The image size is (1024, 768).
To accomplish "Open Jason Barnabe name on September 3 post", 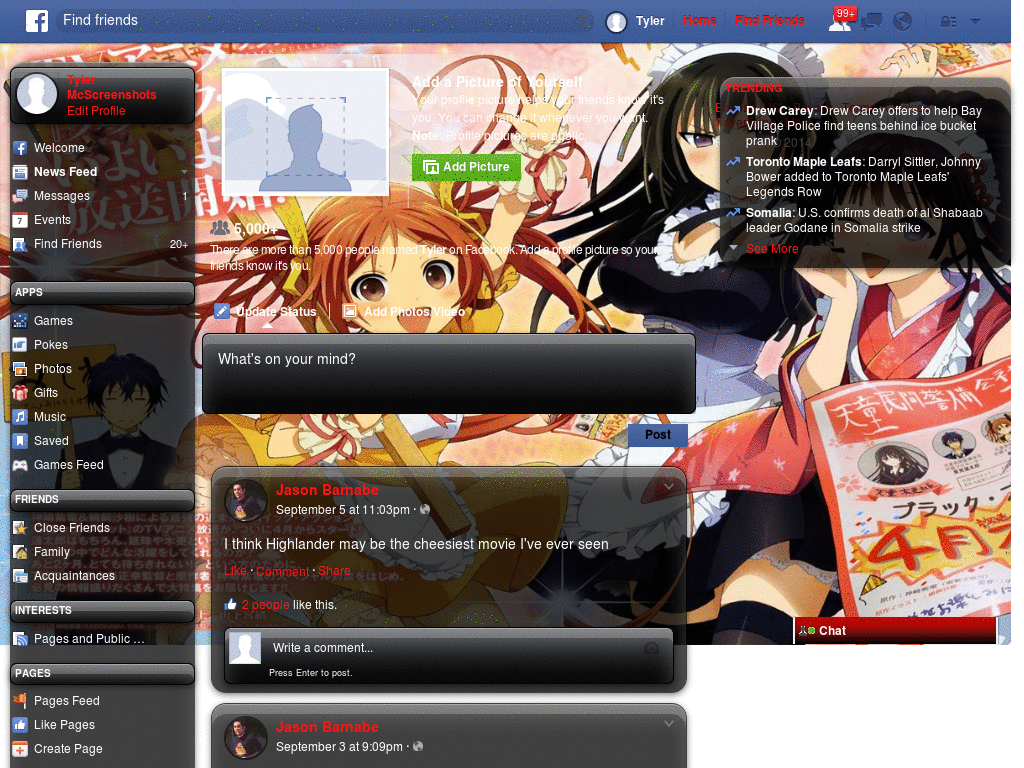I will [327, 727].
